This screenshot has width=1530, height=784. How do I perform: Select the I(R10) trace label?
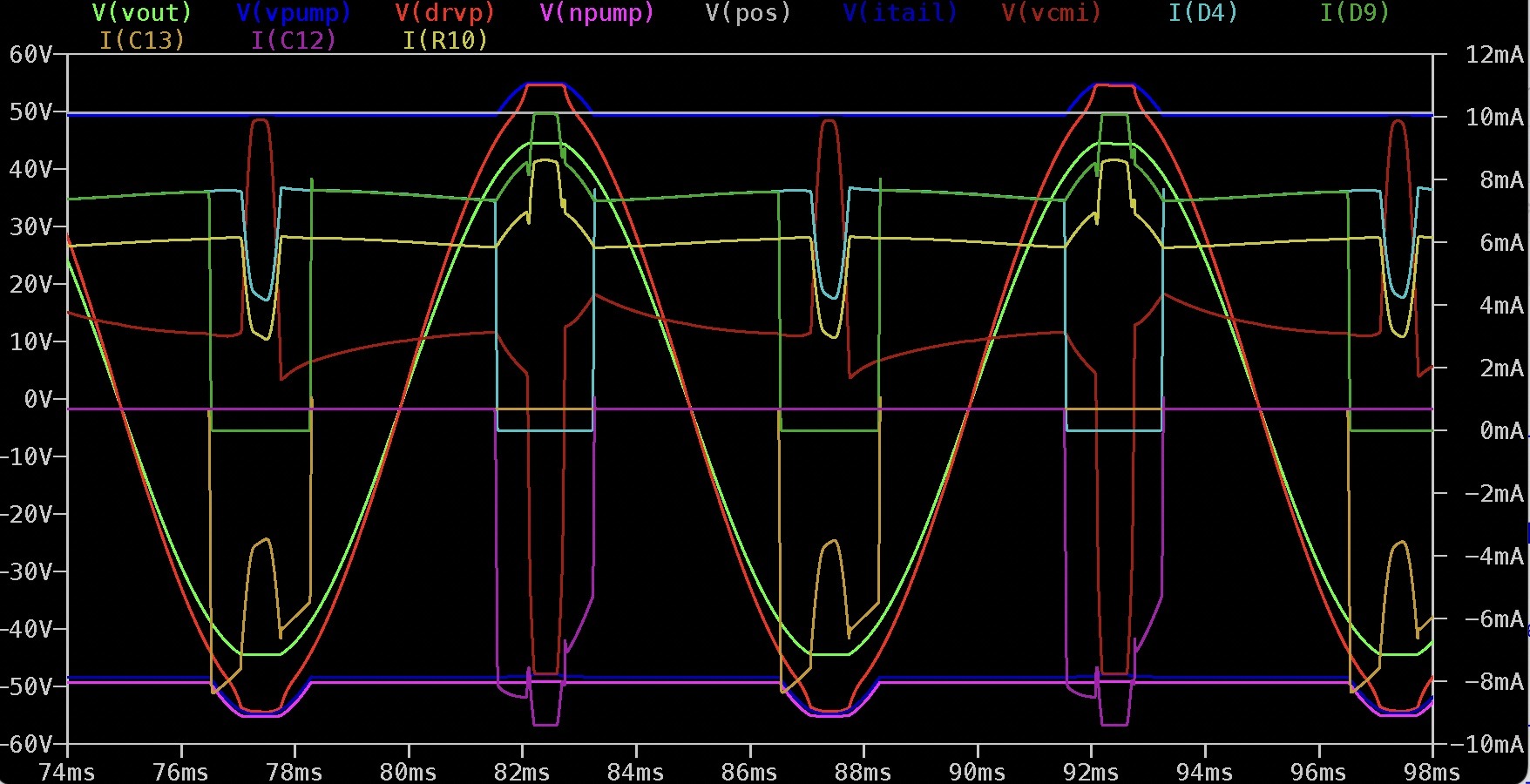tap(445, 40)
